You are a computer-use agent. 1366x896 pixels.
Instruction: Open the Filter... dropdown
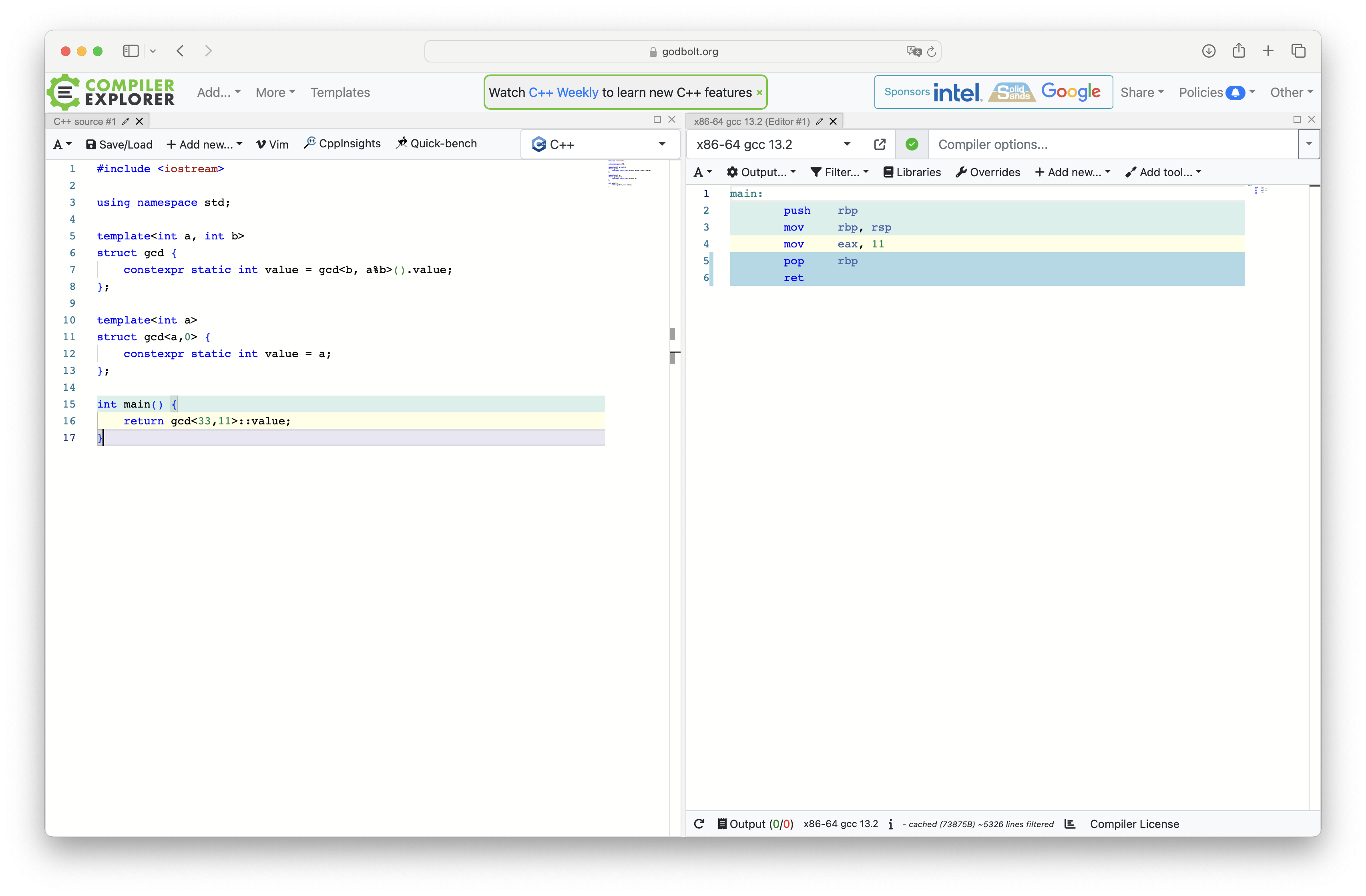pyautogui.click(x=840, y=172)
